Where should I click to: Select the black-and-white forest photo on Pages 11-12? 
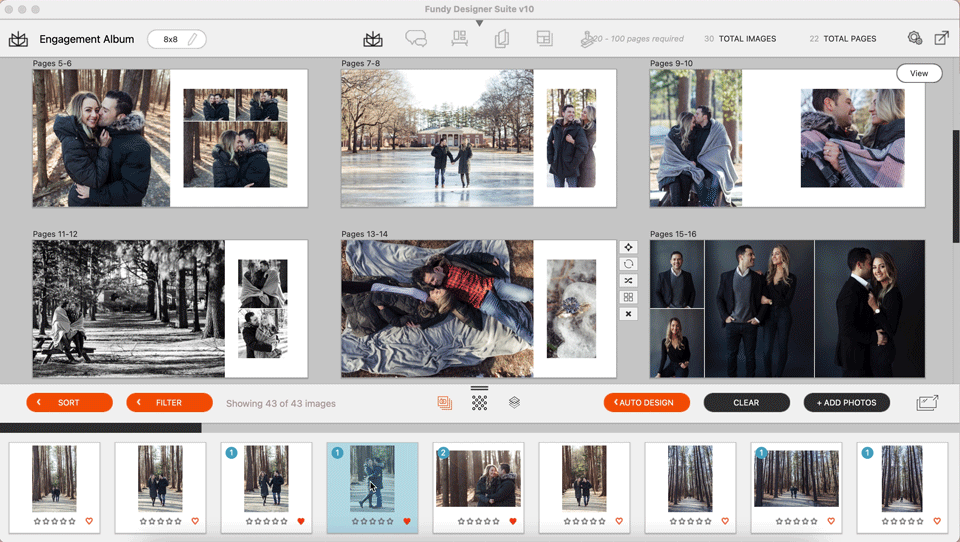point(129,309)
